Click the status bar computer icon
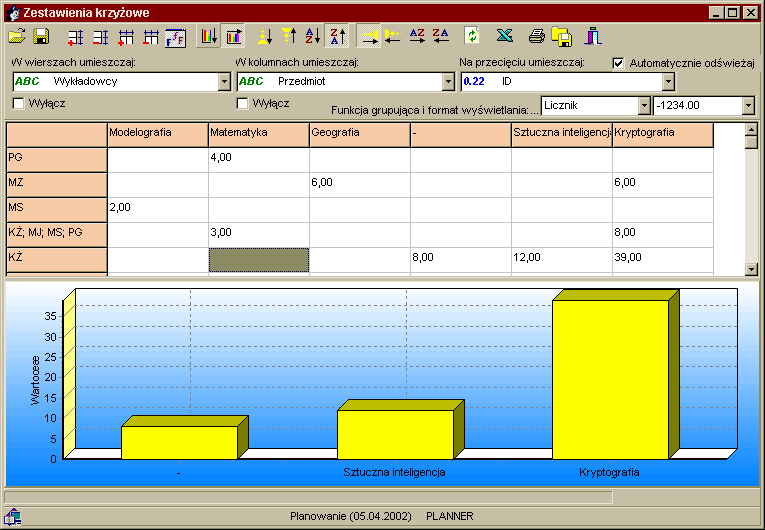 [13, 516]
